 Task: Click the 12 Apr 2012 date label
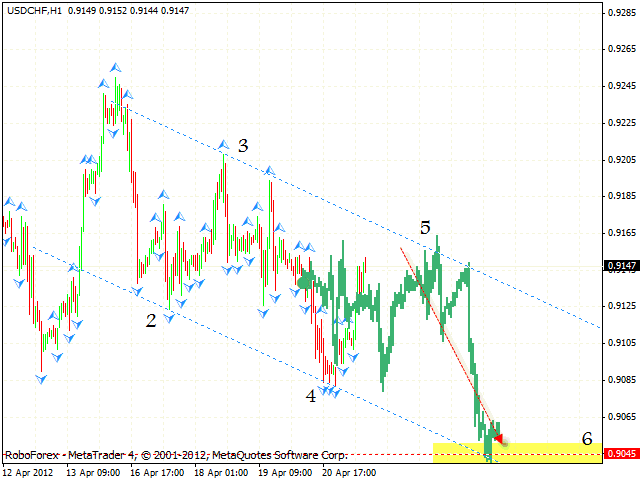pyautogui.click(x=33, y=471)
